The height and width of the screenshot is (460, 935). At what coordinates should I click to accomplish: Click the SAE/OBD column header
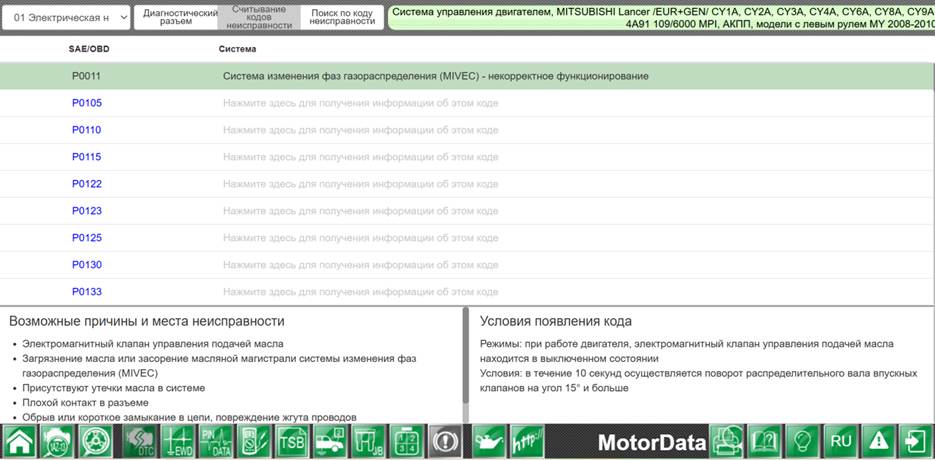tap(89, 49)
